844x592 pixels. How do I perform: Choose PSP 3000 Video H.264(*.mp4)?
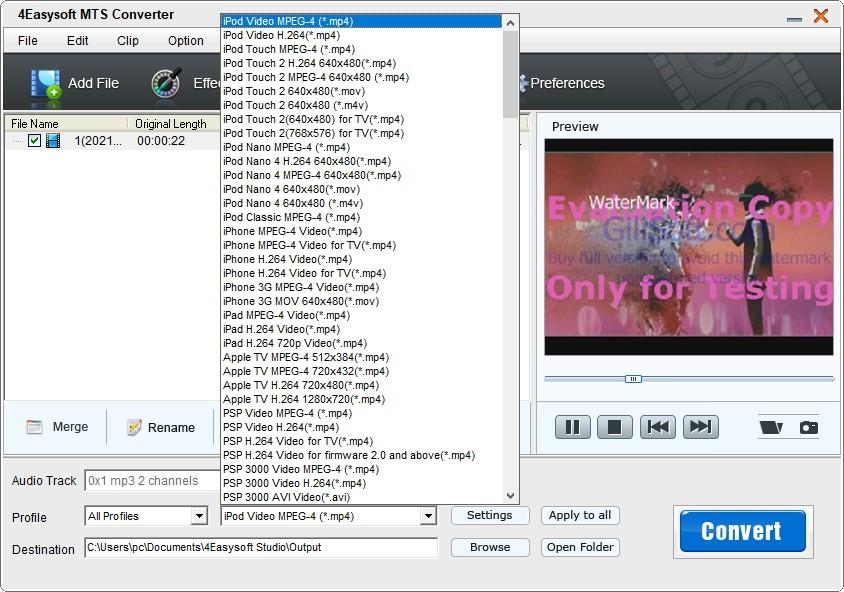pyautogui.click(x=362, y=483)
